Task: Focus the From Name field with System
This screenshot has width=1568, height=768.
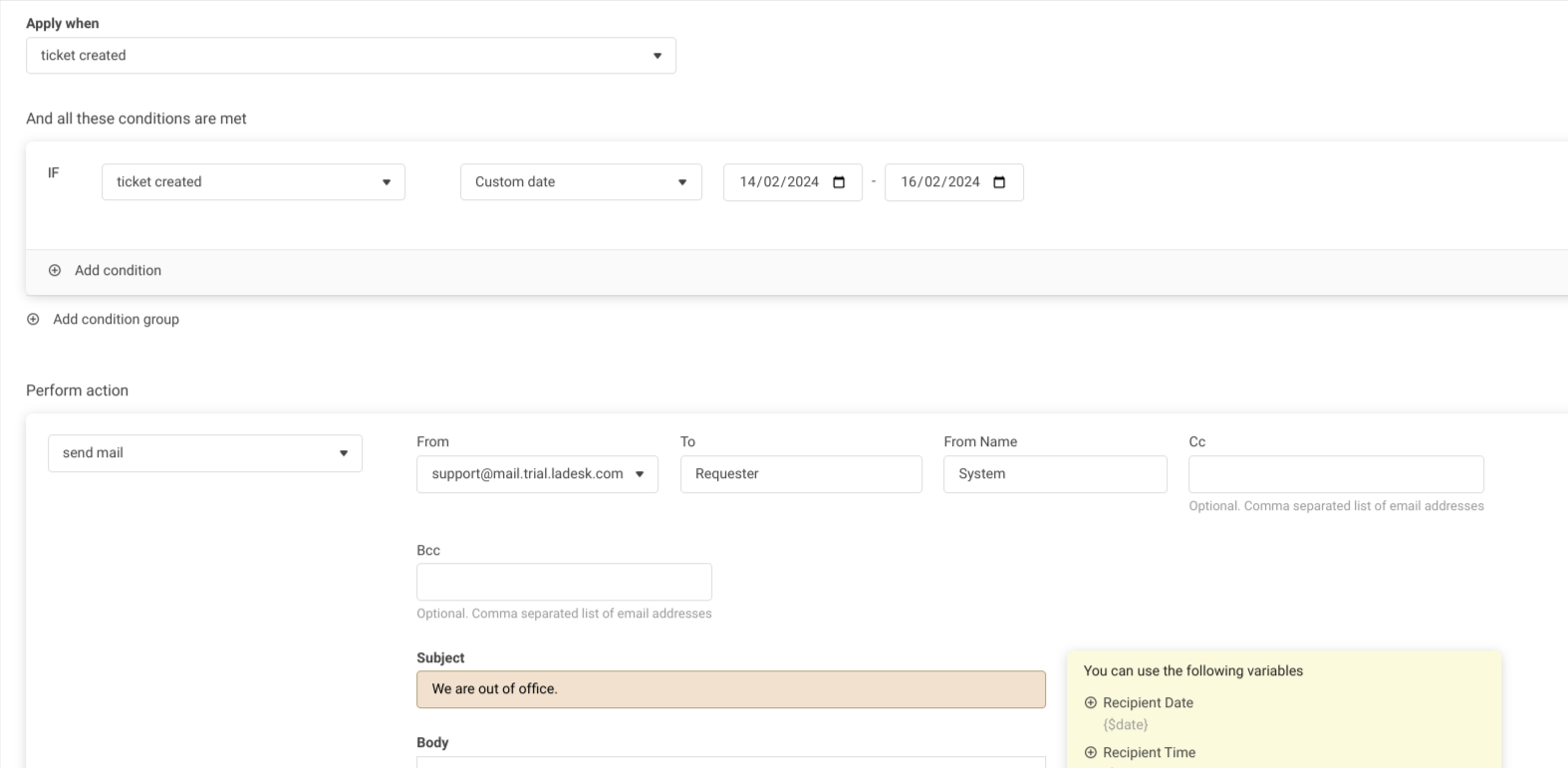Action: [1054, 474]
